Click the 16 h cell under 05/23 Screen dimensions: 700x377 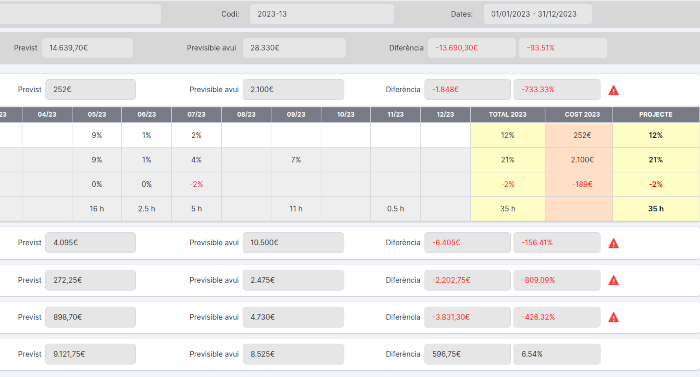(97, 209)
